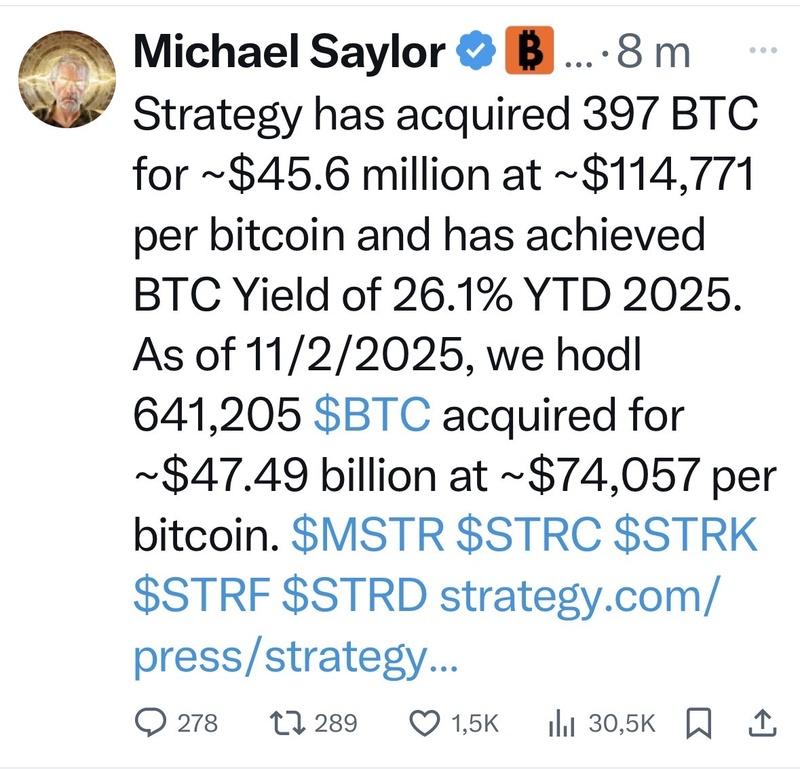800x769 pixels.
Task: Open the $STRK cashtag link
Action: pyautogui.click(x=687, y=536)
